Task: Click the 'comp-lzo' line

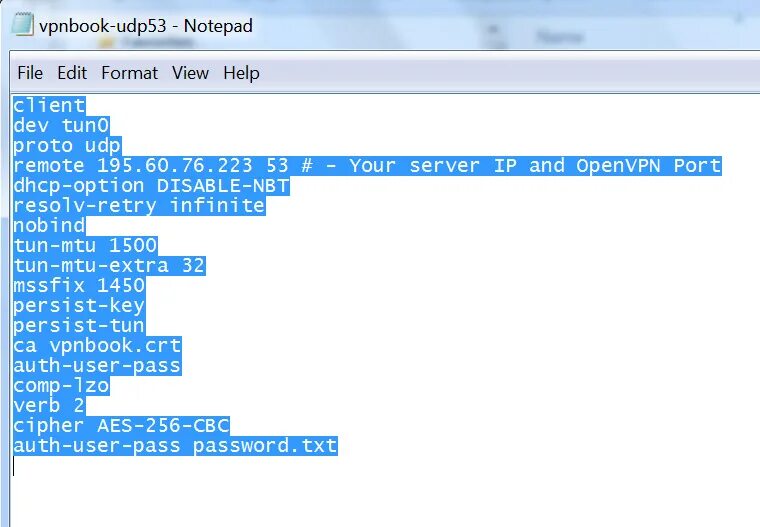Action: click(x=62, y=385)
